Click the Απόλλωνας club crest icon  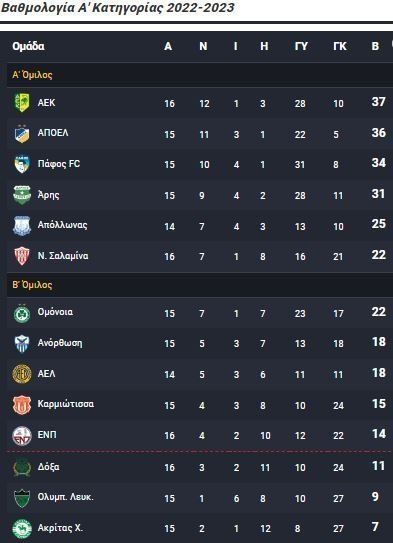[x=22, y=226]
